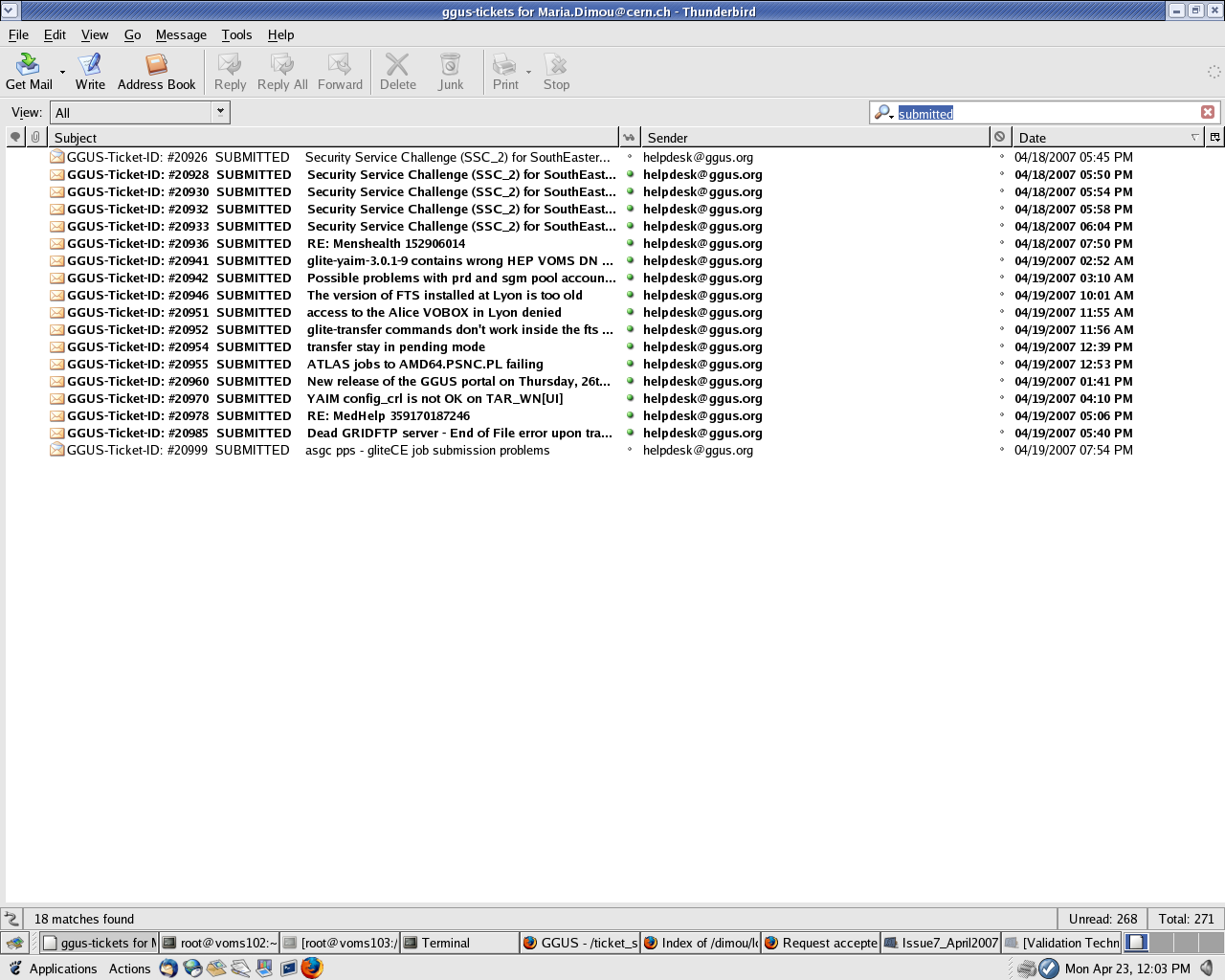Toggle read status dot for ticket #20928
This screenshot has height=980, width=1225.
click(x=630, y=174)
